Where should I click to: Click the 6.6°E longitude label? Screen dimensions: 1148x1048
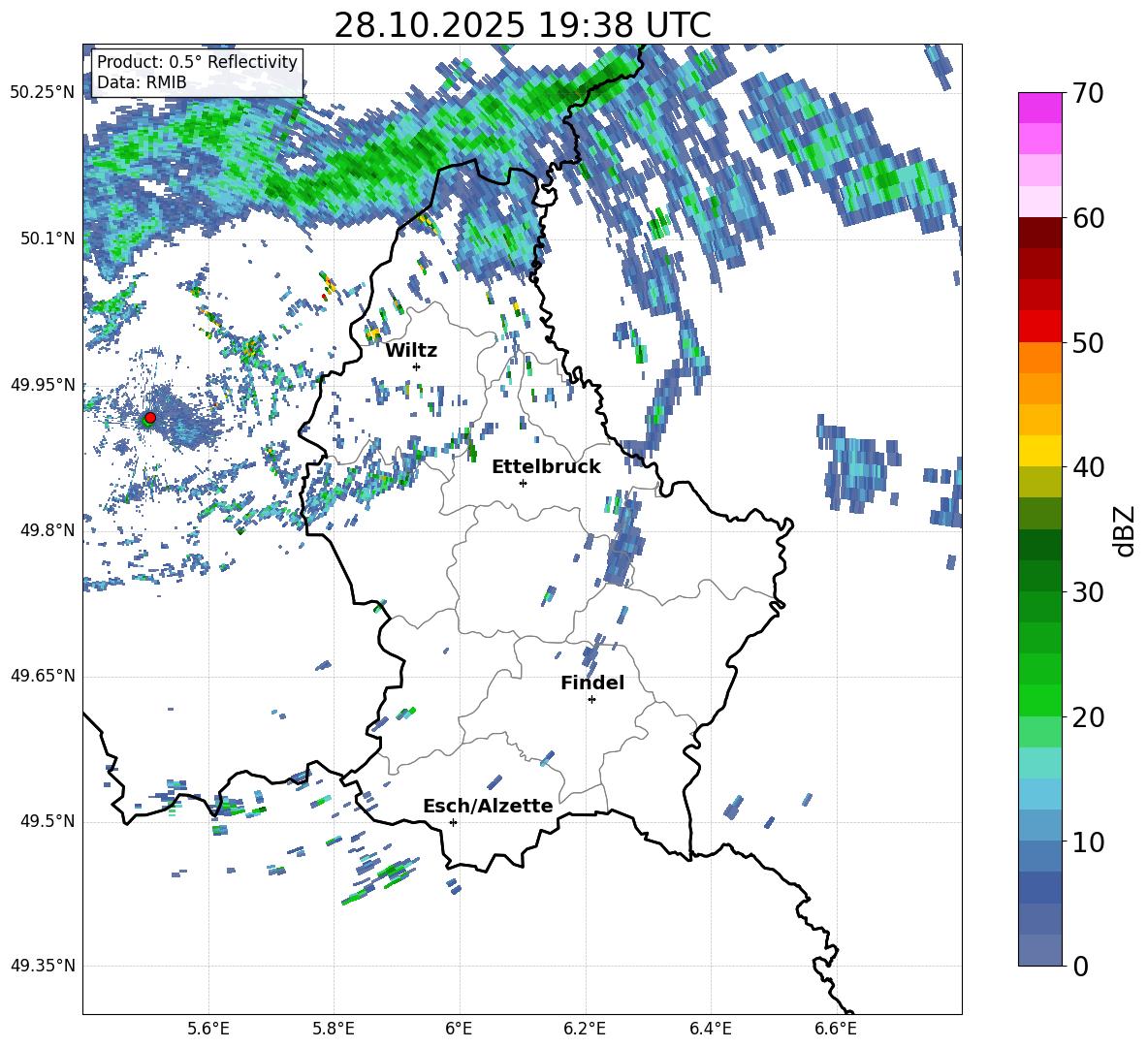[836, 1029]
